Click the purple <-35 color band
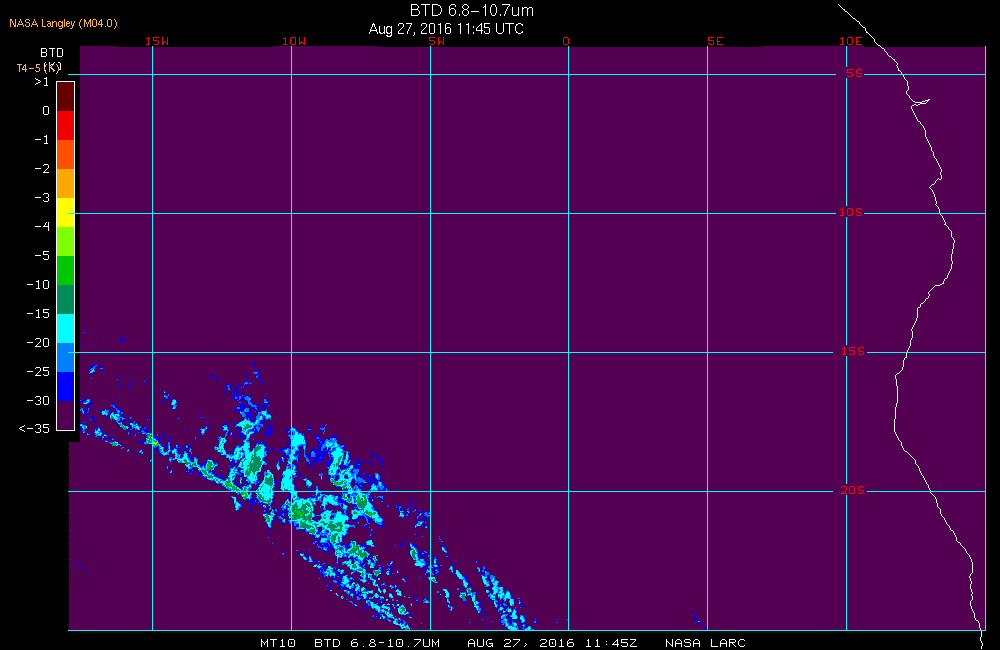Screen dimensions: 1000x650 [66, 415]
